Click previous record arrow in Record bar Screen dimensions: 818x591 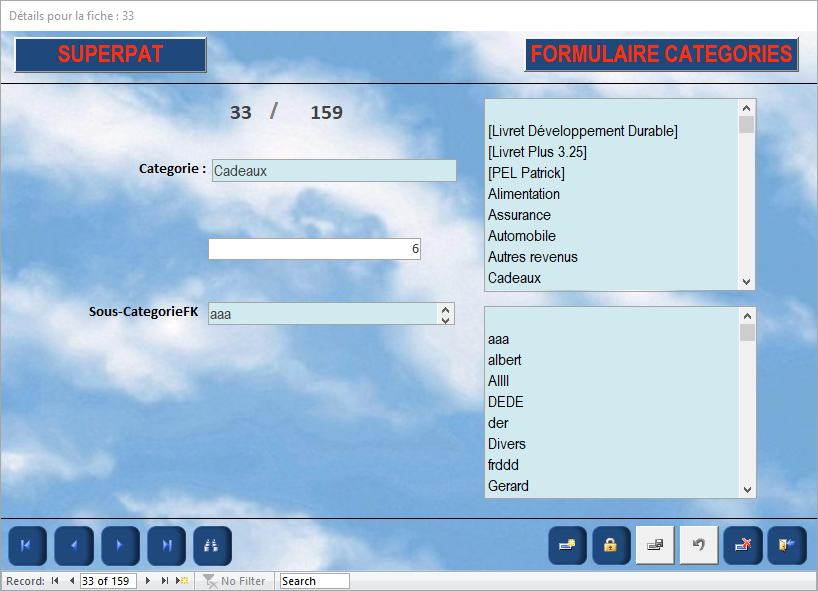(72, 581)
